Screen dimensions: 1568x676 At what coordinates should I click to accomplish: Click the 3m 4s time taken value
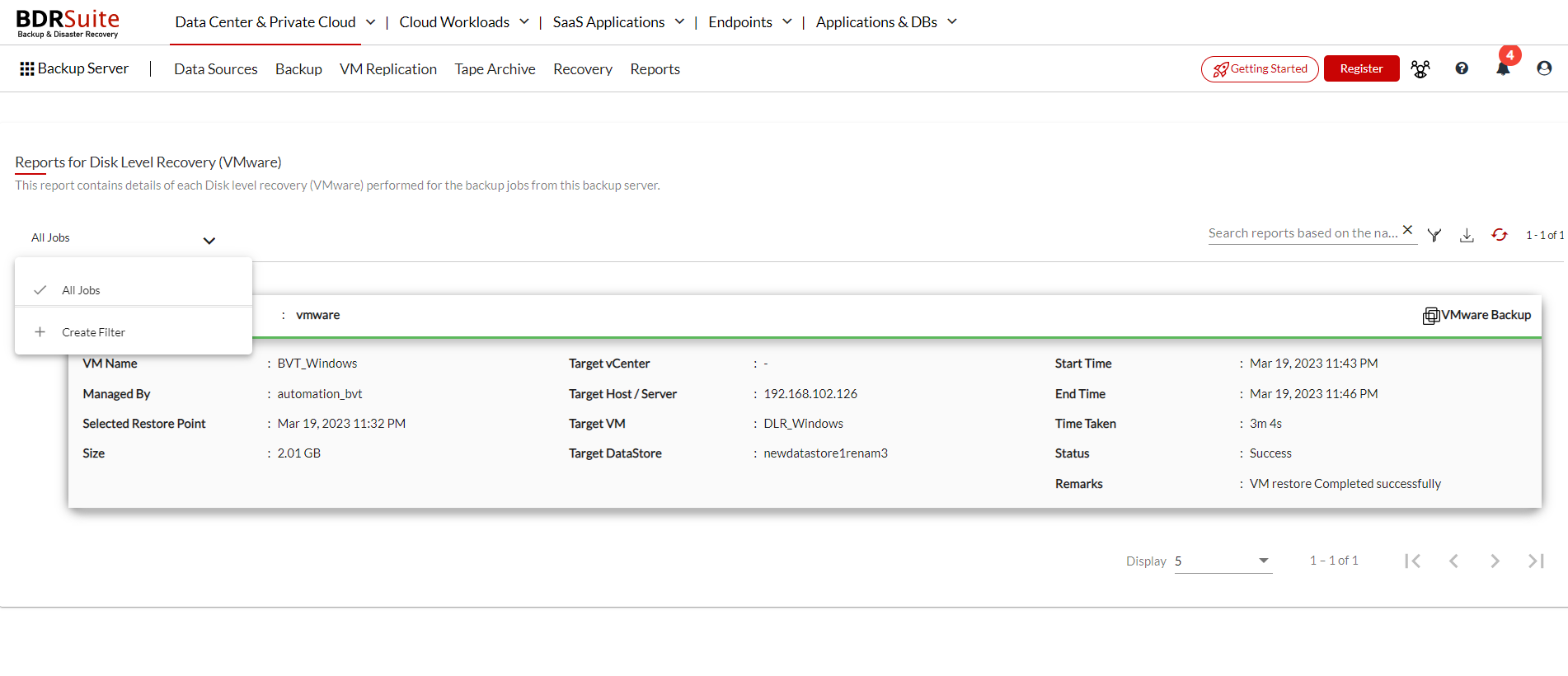[x=1265, y=424]
